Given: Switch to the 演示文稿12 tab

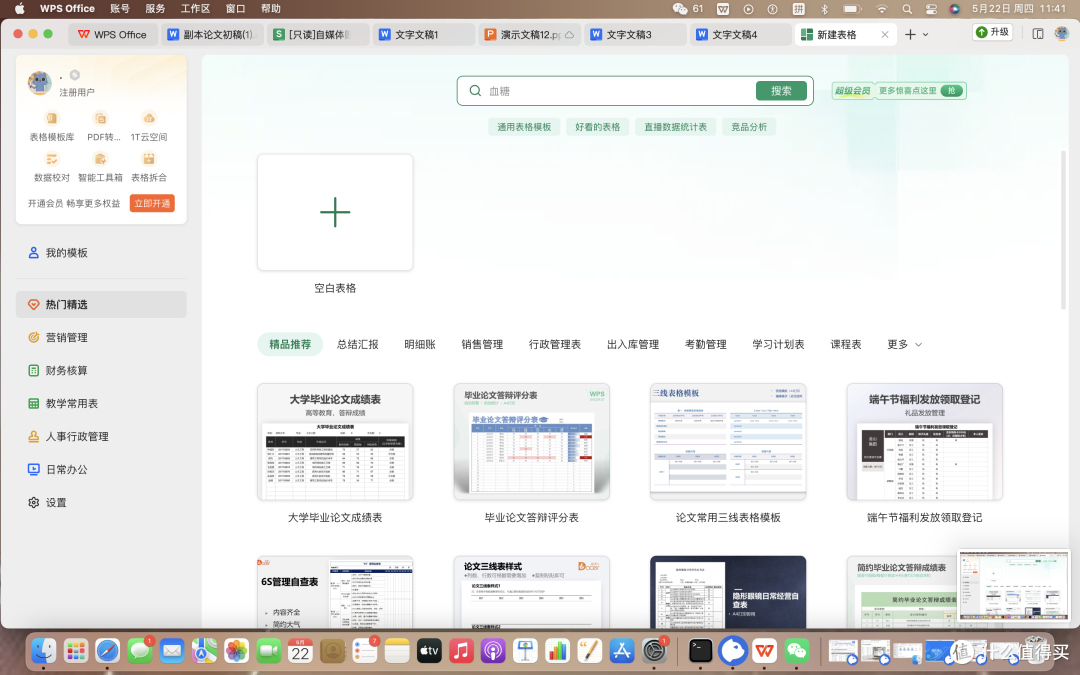Looking at the screenshot, I should 529,34.
